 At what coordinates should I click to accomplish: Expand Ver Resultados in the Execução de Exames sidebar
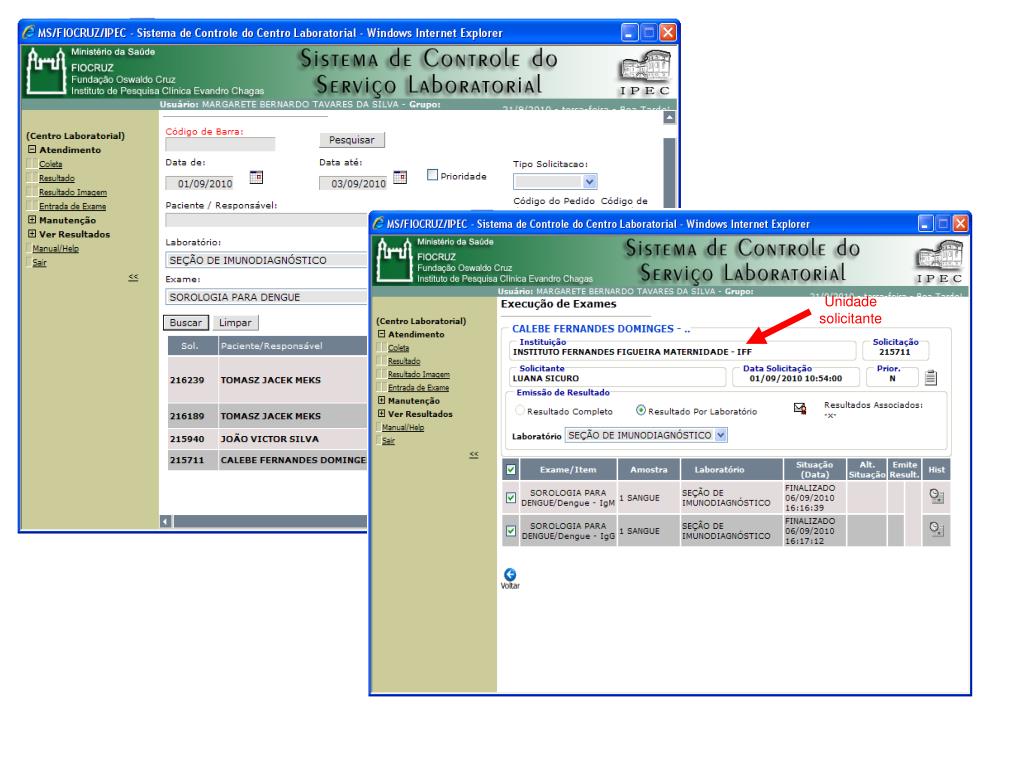click(378, 414)
